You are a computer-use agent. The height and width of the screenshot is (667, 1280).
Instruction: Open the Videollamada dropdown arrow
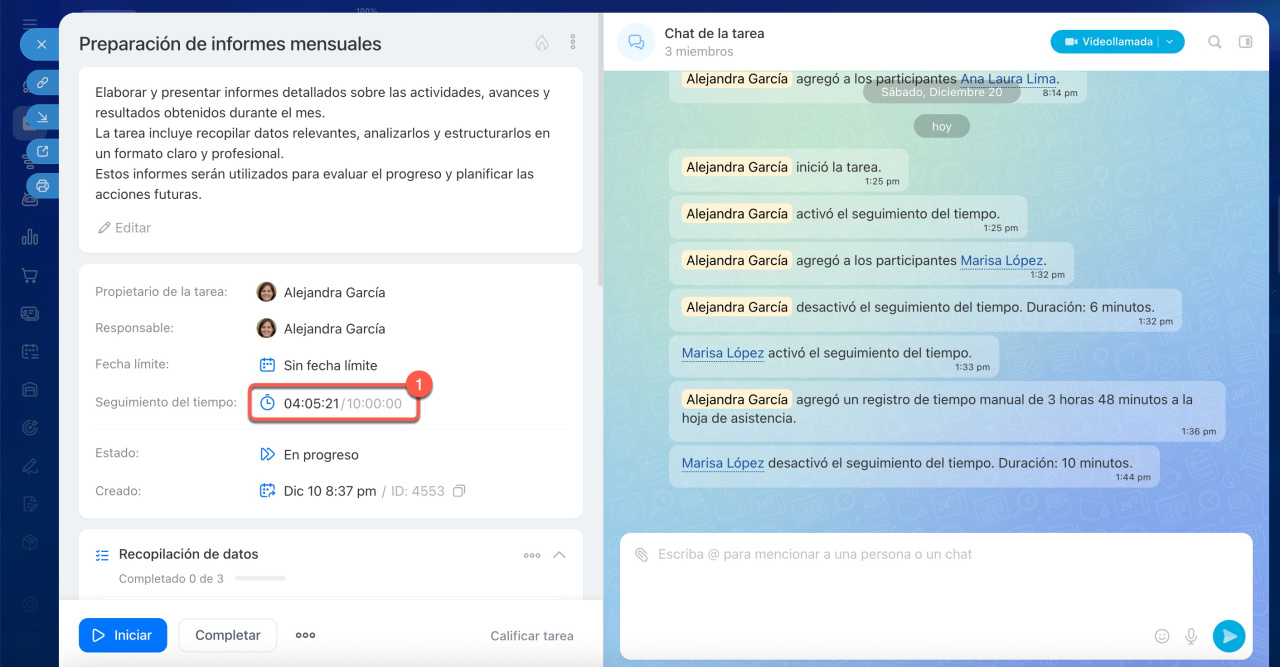click(x=1170, y=42)
